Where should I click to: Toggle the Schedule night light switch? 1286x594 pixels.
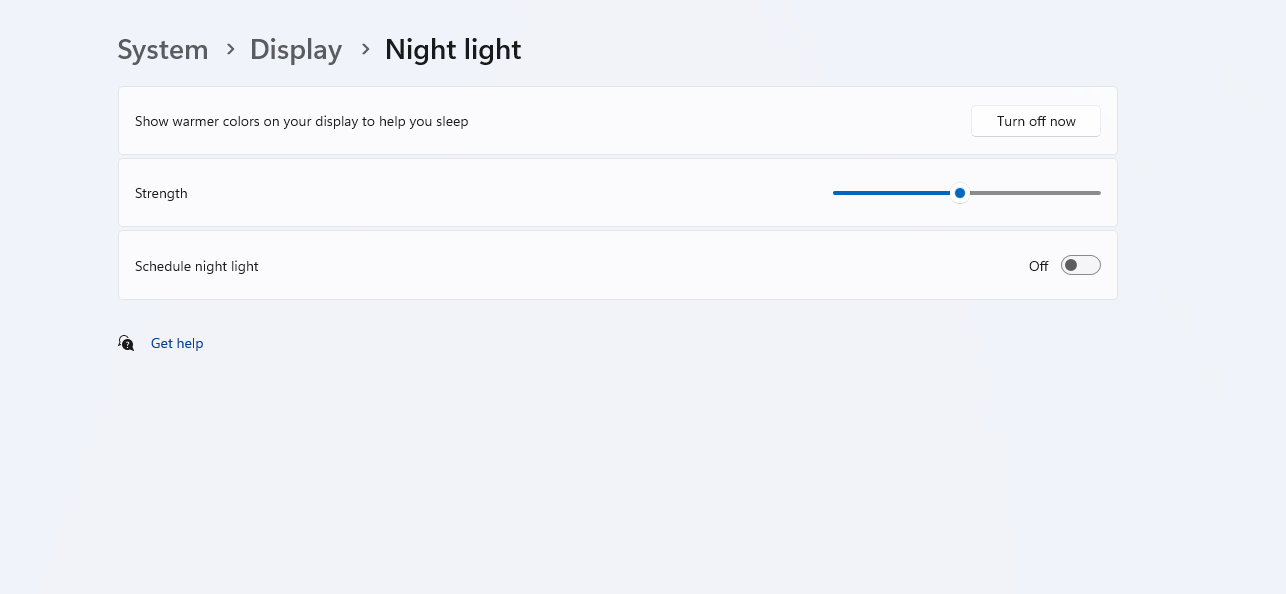[1080, 265]
